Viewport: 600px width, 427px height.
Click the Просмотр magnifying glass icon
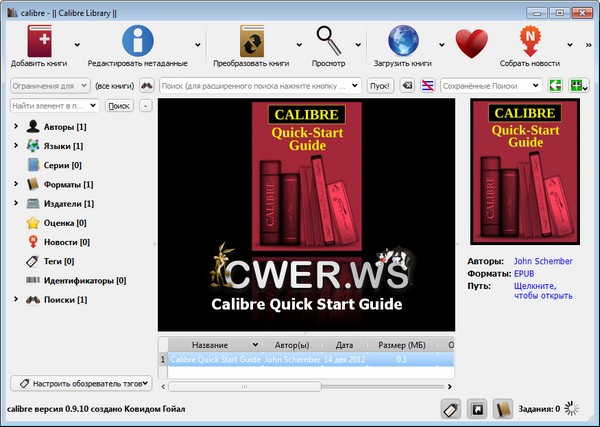329,40
